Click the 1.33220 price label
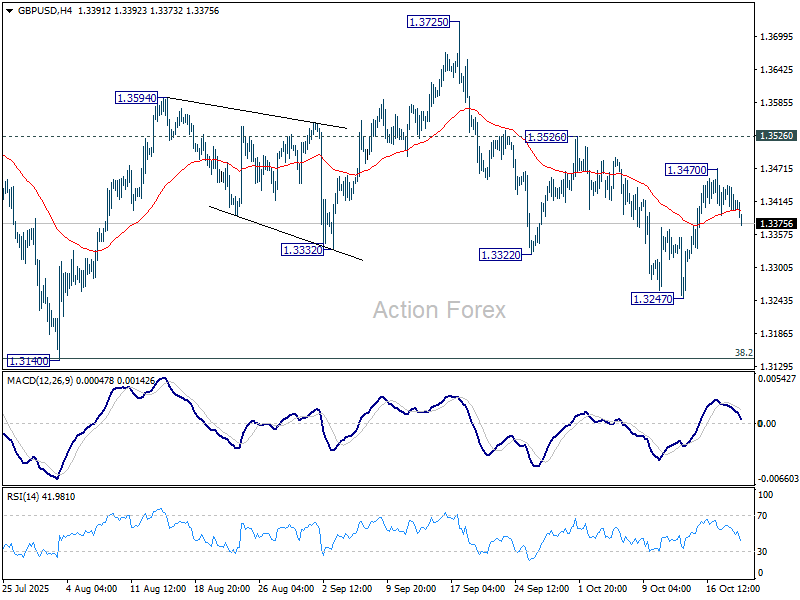 click(501, 256)
